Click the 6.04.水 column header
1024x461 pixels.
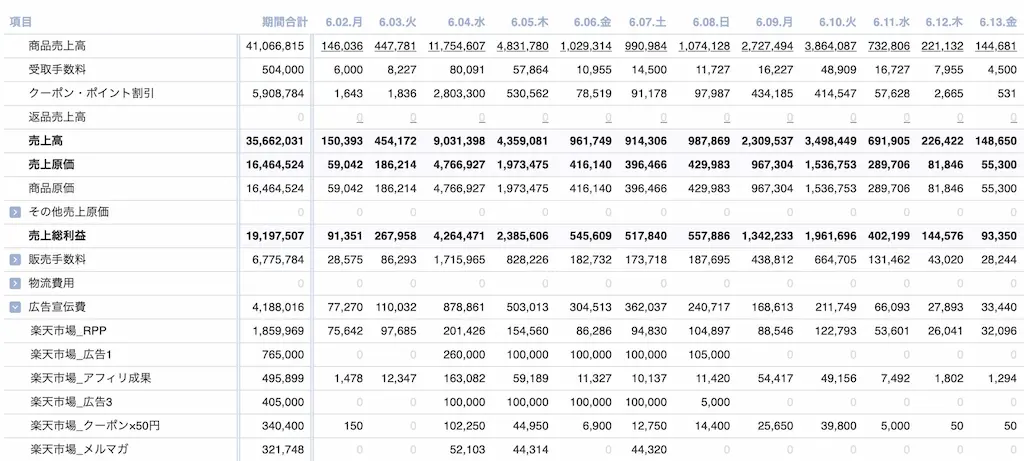point(466,22)
